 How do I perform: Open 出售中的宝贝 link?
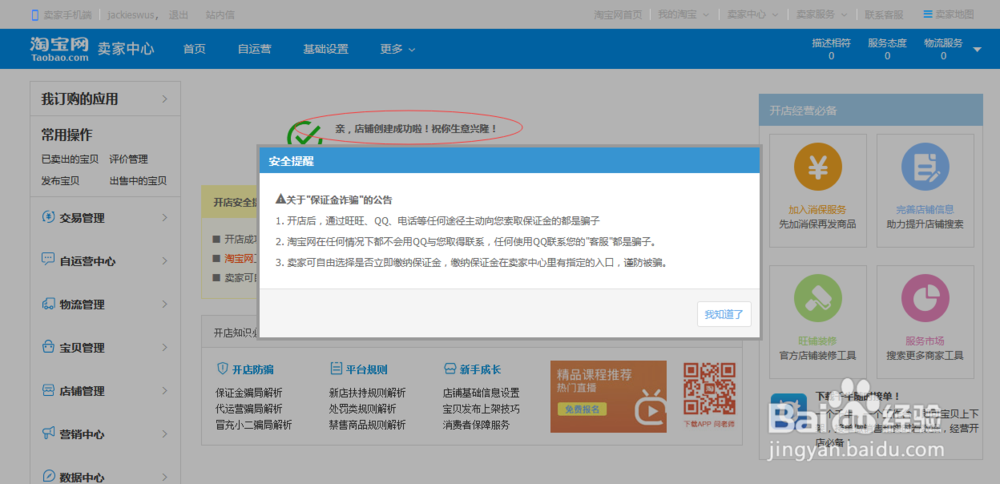coord(138,180)
